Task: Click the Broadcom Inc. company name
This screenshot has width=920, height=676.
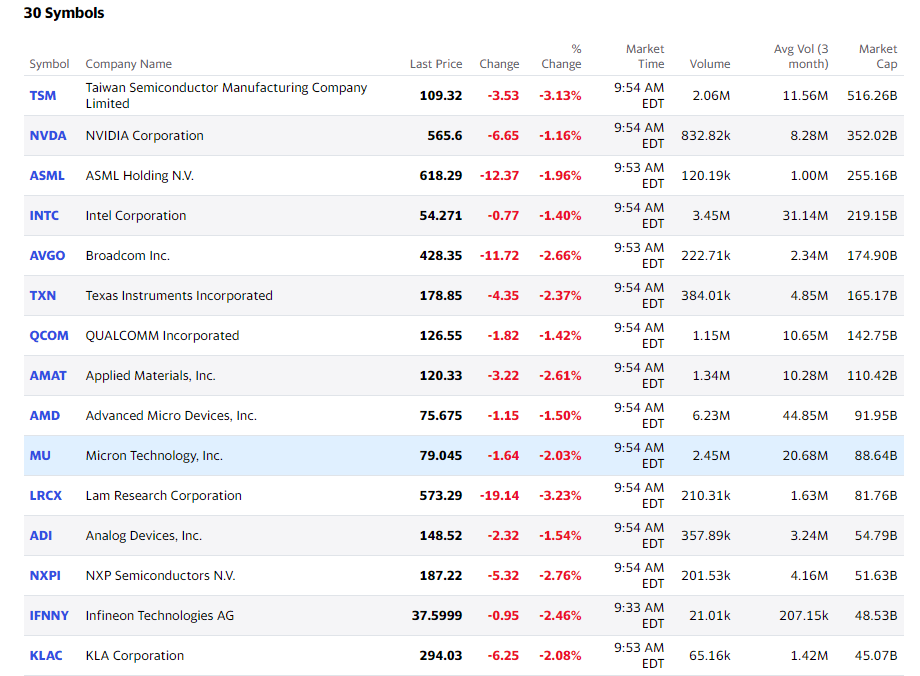Action: (x=127, y=255)
